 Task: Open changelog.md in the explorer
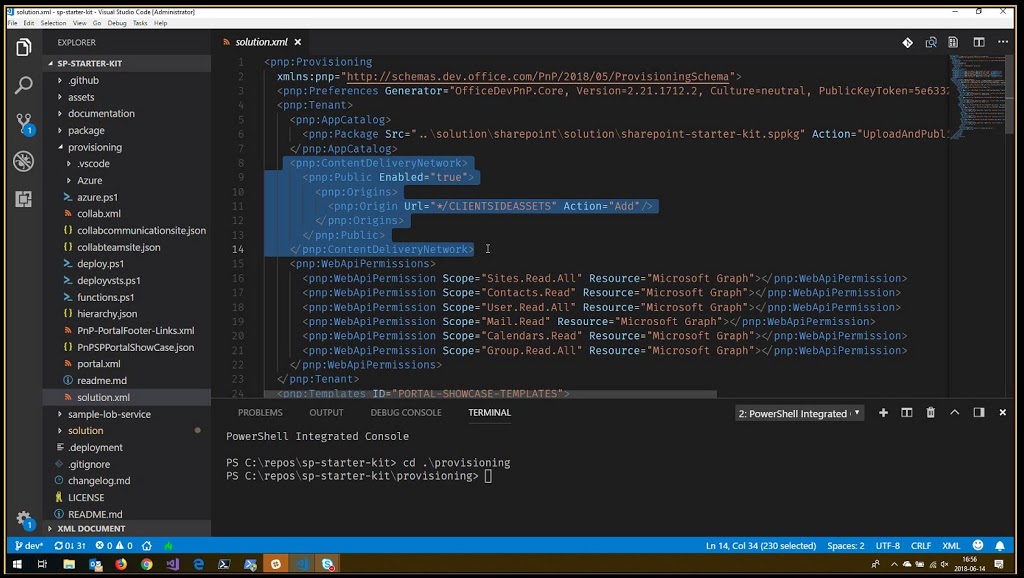[x=99, y=481]
